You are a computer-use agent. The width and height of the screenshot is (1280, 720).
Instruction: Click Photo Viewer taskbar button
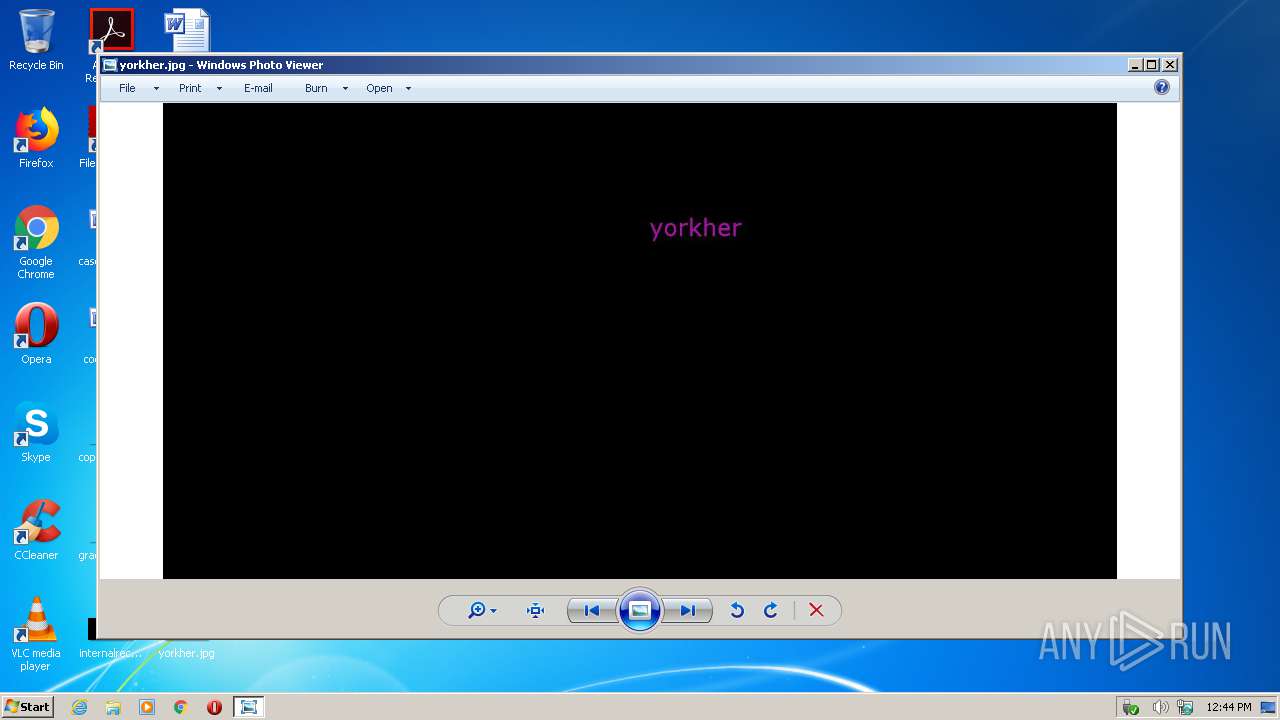point(248,707)
